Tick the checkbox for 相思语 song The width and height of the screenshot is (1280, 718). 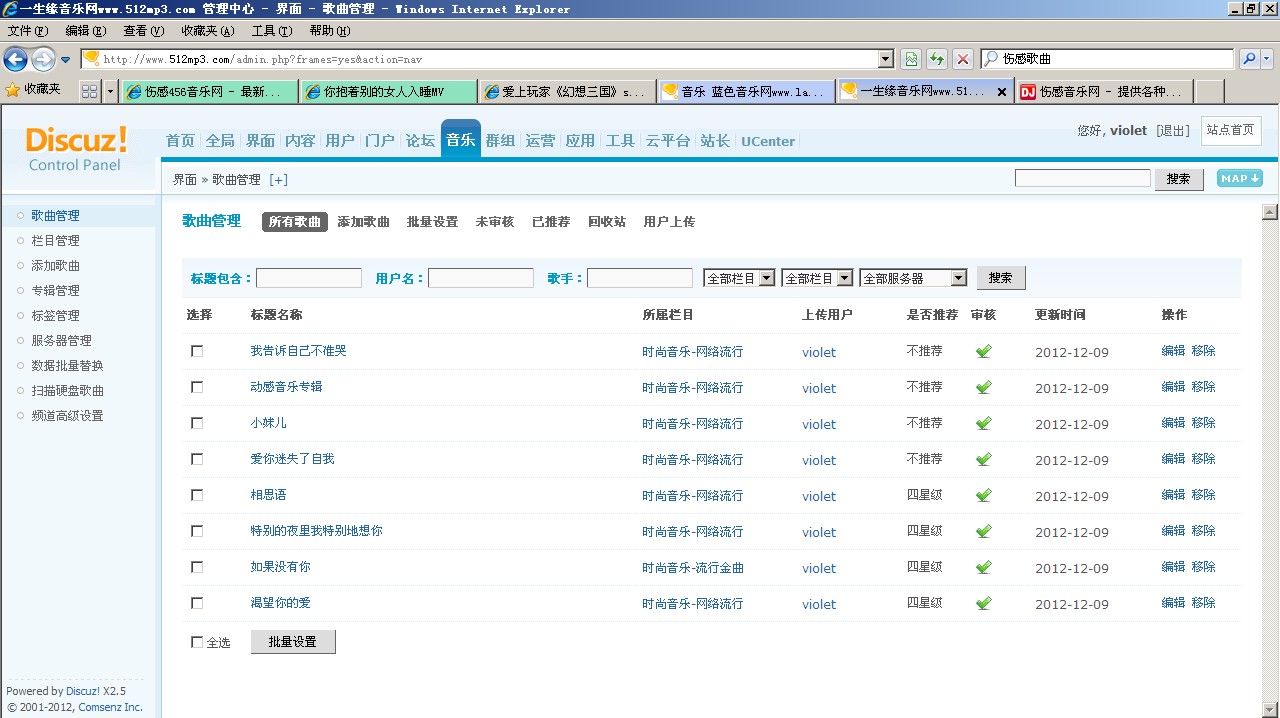coord(197,495)
